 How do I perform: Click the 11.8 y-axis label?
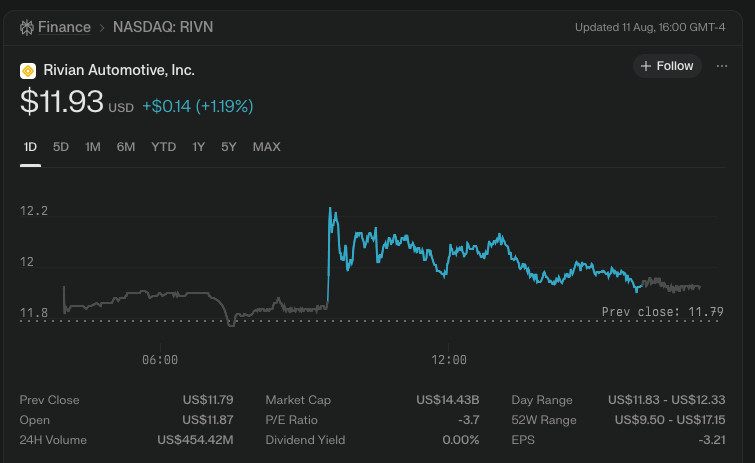34,313
